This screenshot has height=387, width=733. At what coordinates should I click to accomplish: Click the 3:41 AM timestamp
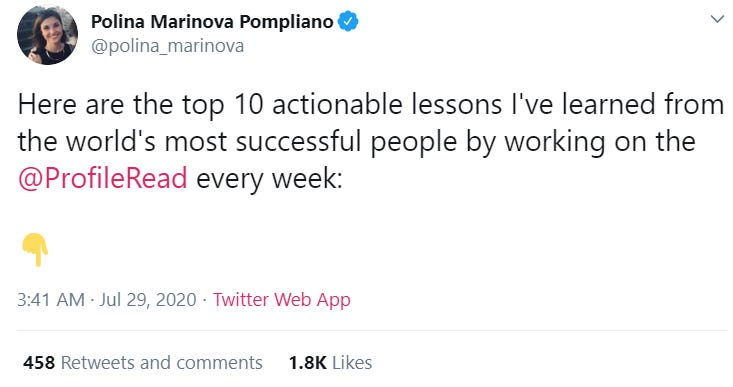tap(51, 300)
